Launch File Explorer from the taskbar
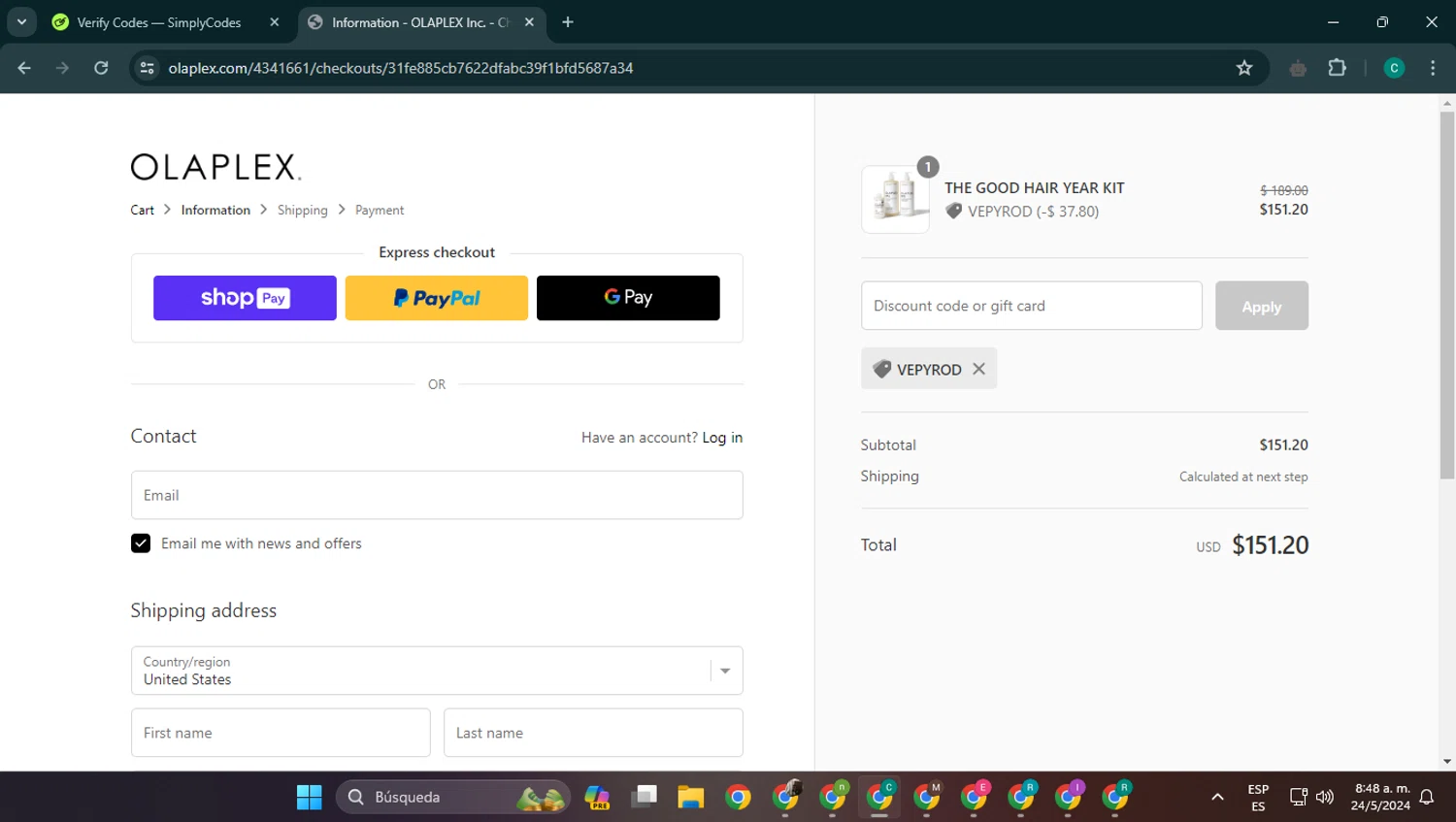The width and height of the screenshot is (1456, 822). 691,797
